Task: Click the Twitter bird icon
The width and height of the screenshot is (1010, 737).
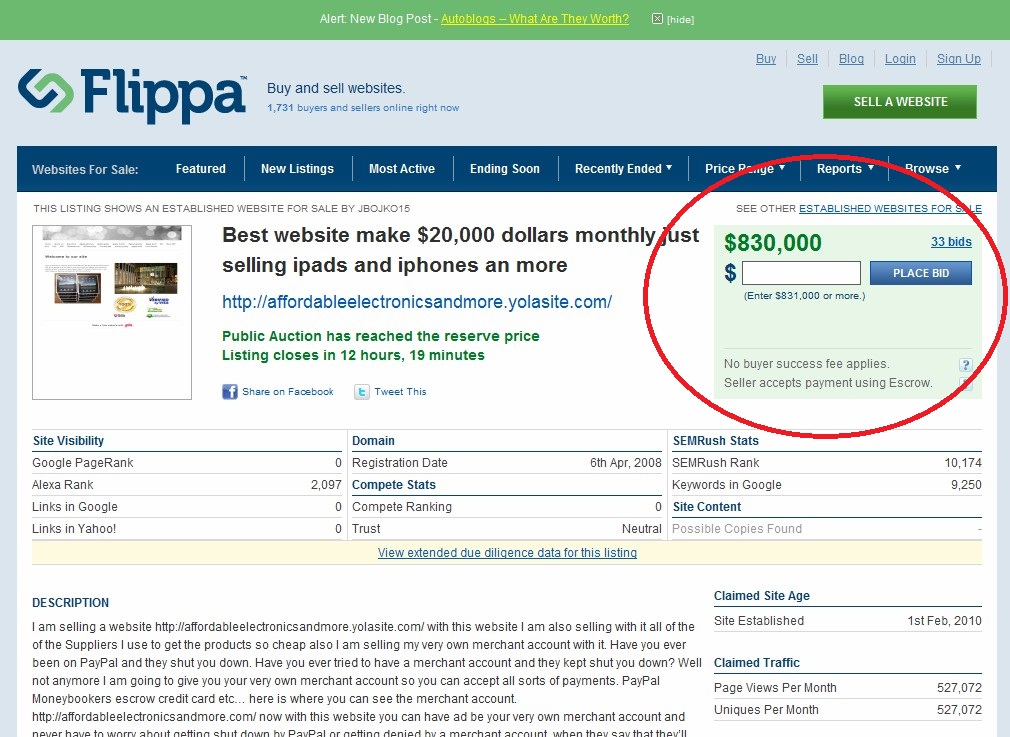Action: (x=362, y=392)
